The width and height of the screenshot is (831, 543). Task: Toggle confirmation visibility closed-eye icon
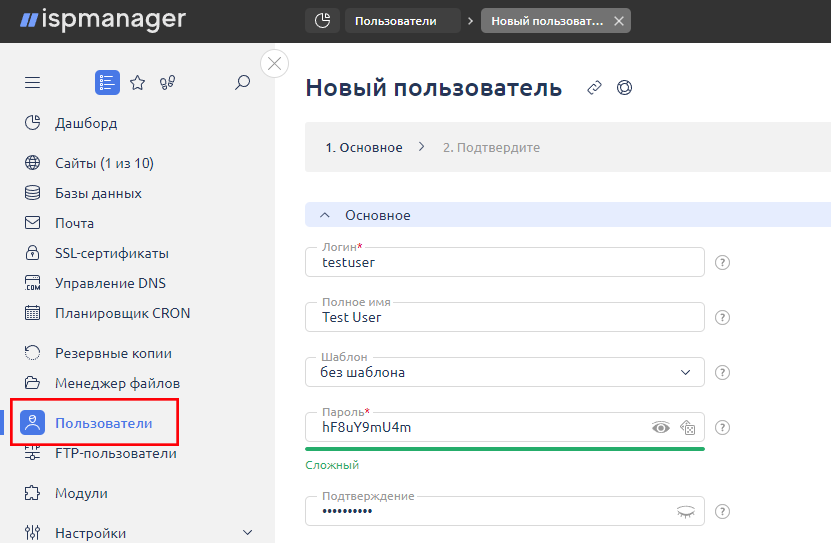(x=686, y=512)
